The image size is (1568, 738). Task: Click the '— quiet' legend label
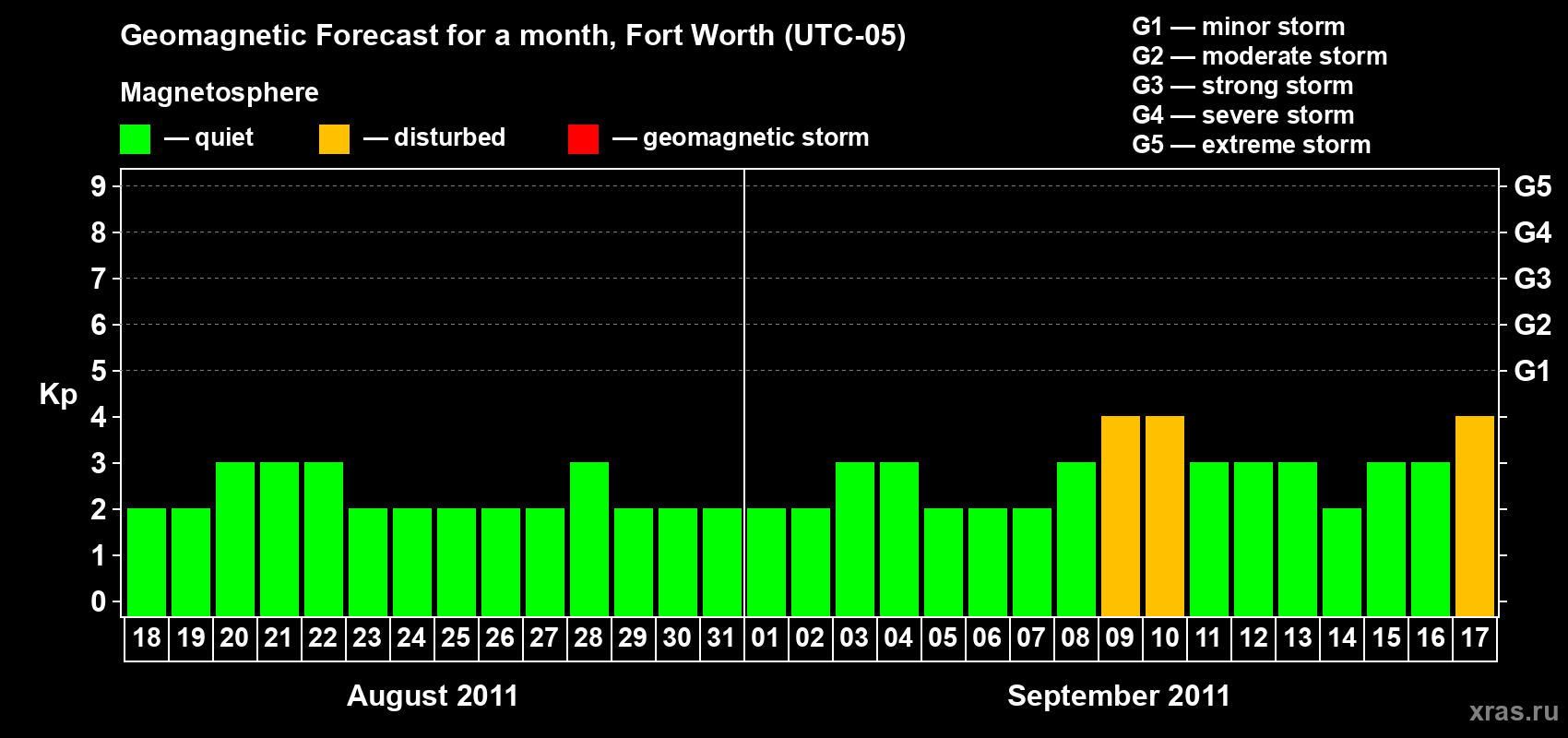[x=208, y=137]
